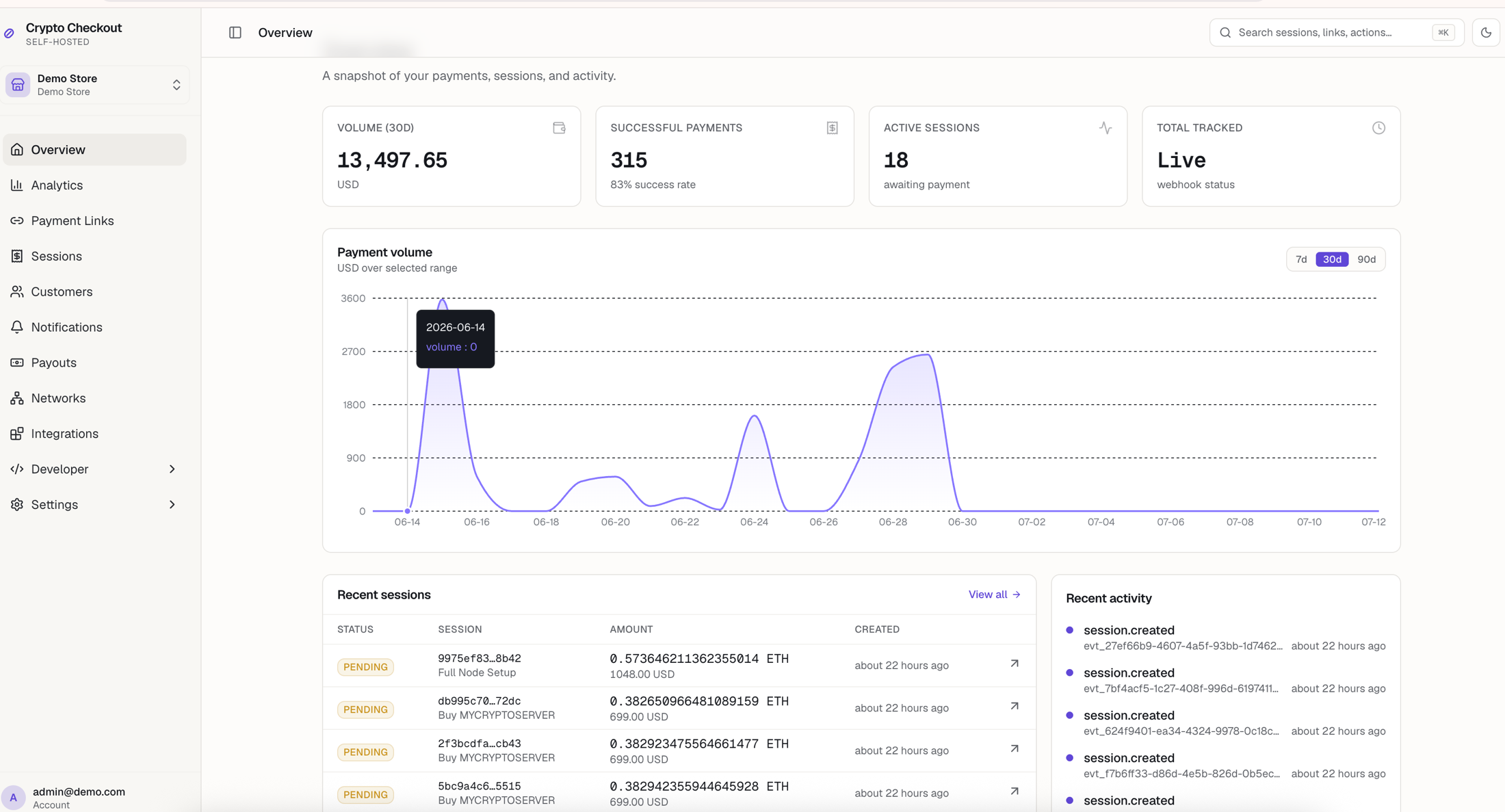Click the clock icon on Total Tracked card
This screenshot has width=1505, height=812.
coord(1378,128)
